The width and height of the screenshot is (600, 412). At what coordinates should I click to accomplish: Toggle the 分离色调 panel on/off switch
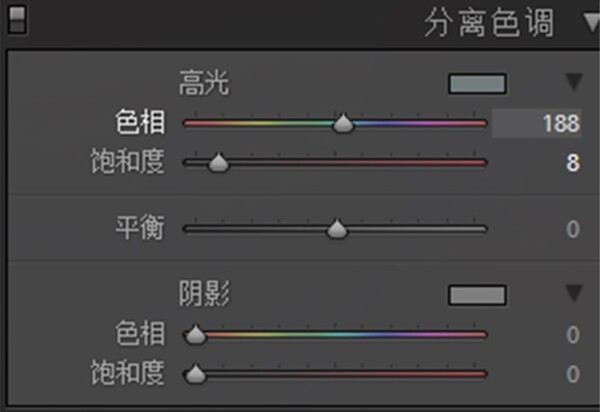(17, 20)
